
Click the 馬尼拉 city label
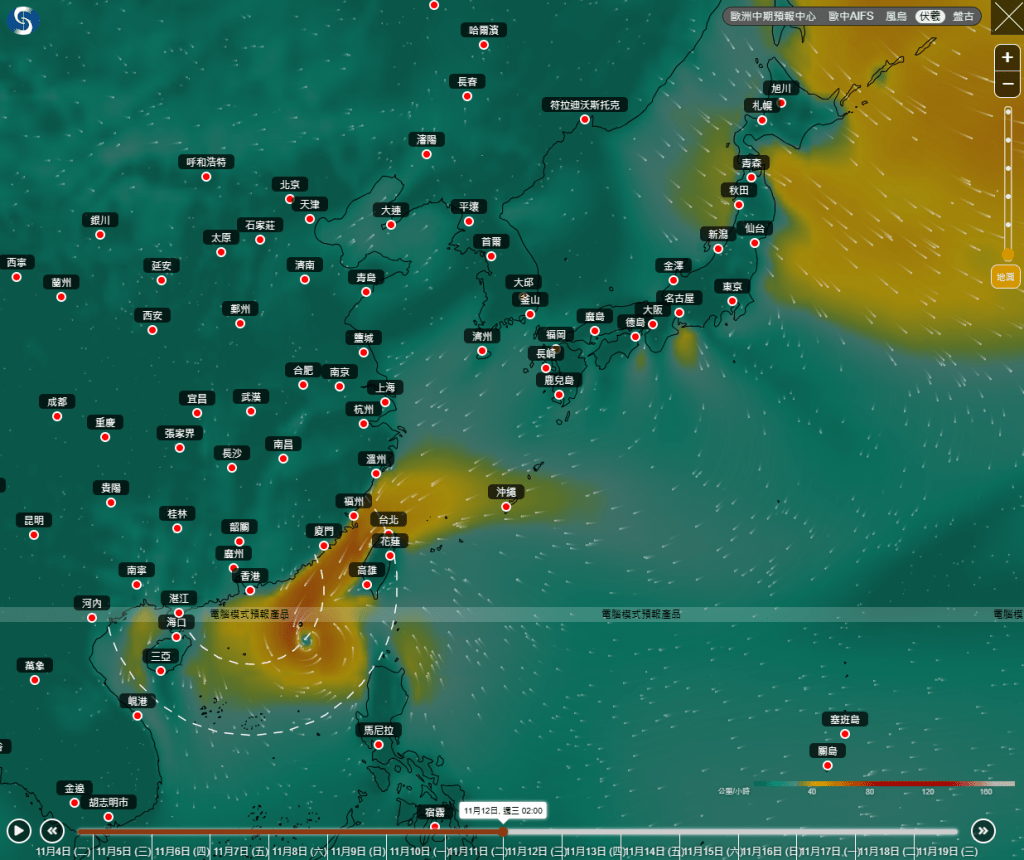click(x=379, y=730)
